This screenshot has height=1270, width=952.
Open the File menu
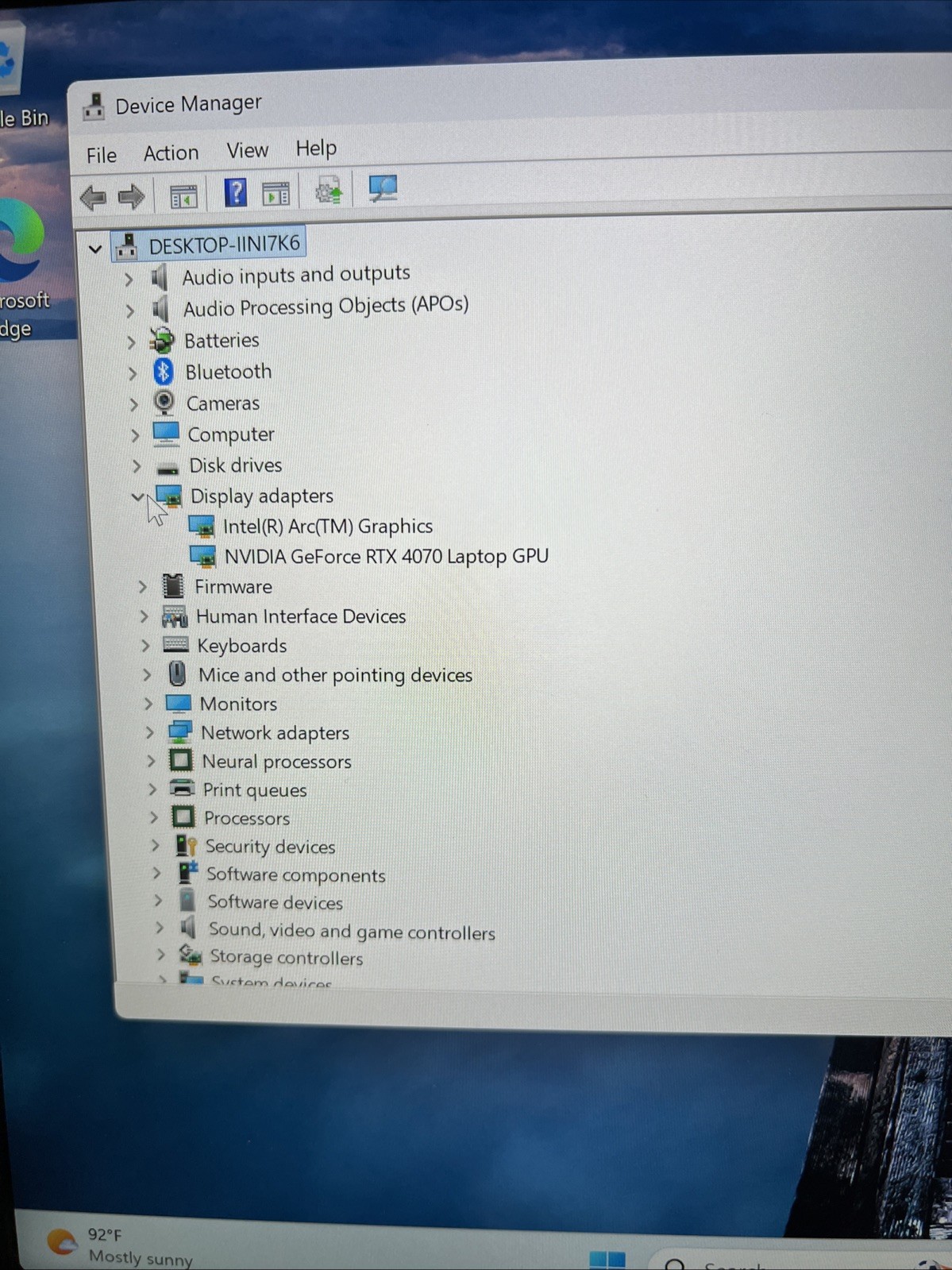click(102, 155)
